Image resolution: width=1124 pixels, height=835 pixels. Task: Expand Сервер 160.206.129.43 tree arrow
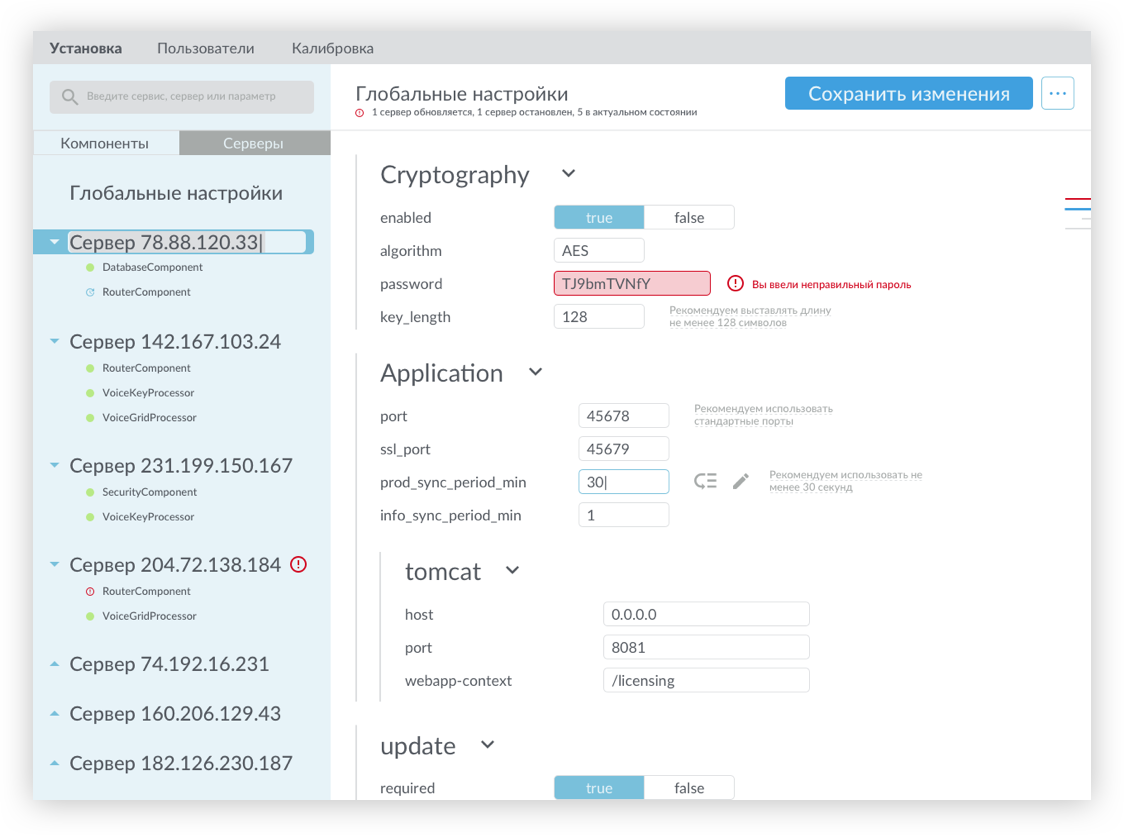[54, 713]
